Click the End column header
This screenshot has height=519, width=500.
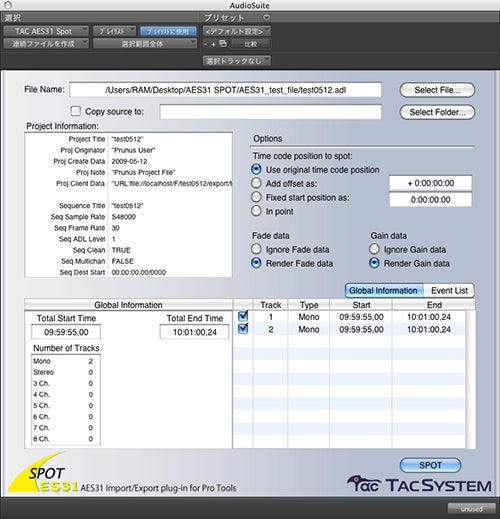434,305
